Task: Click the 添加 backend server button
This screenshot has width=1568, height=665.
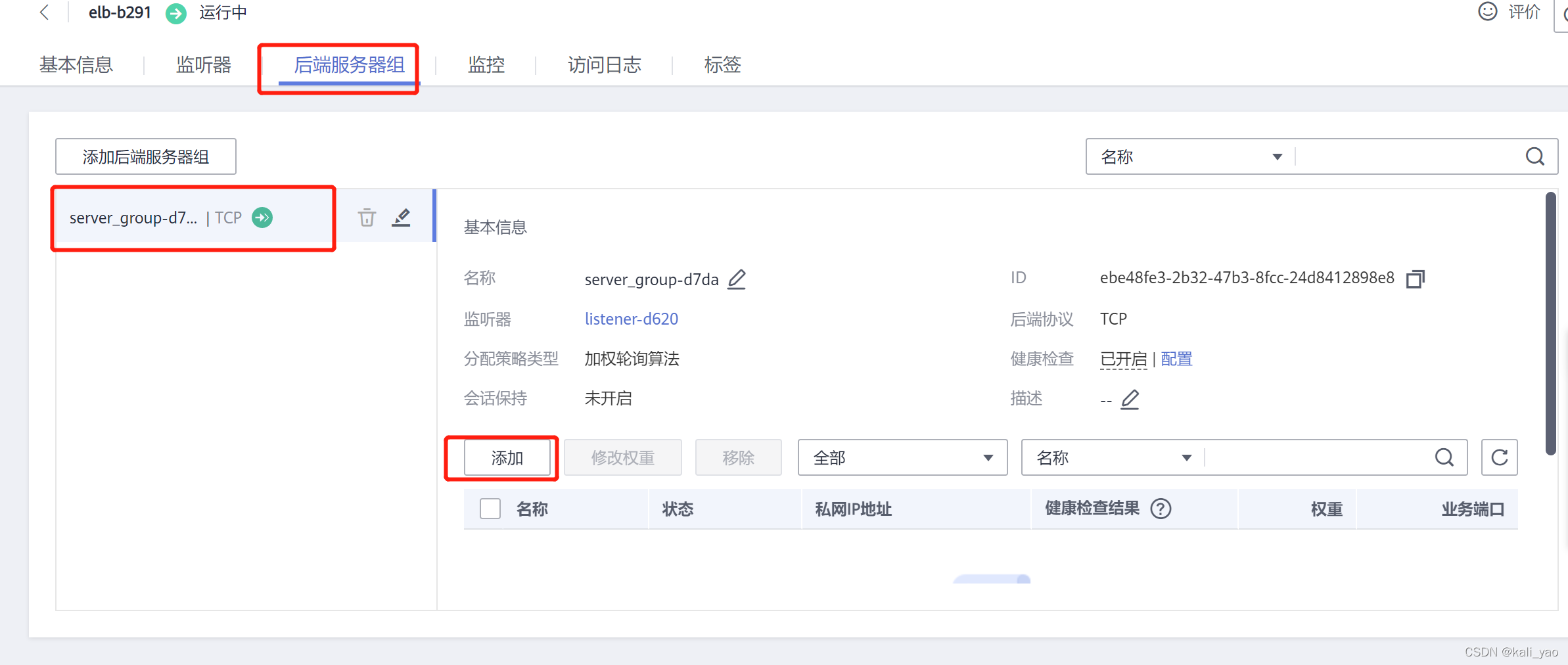Action: [507, 458]
